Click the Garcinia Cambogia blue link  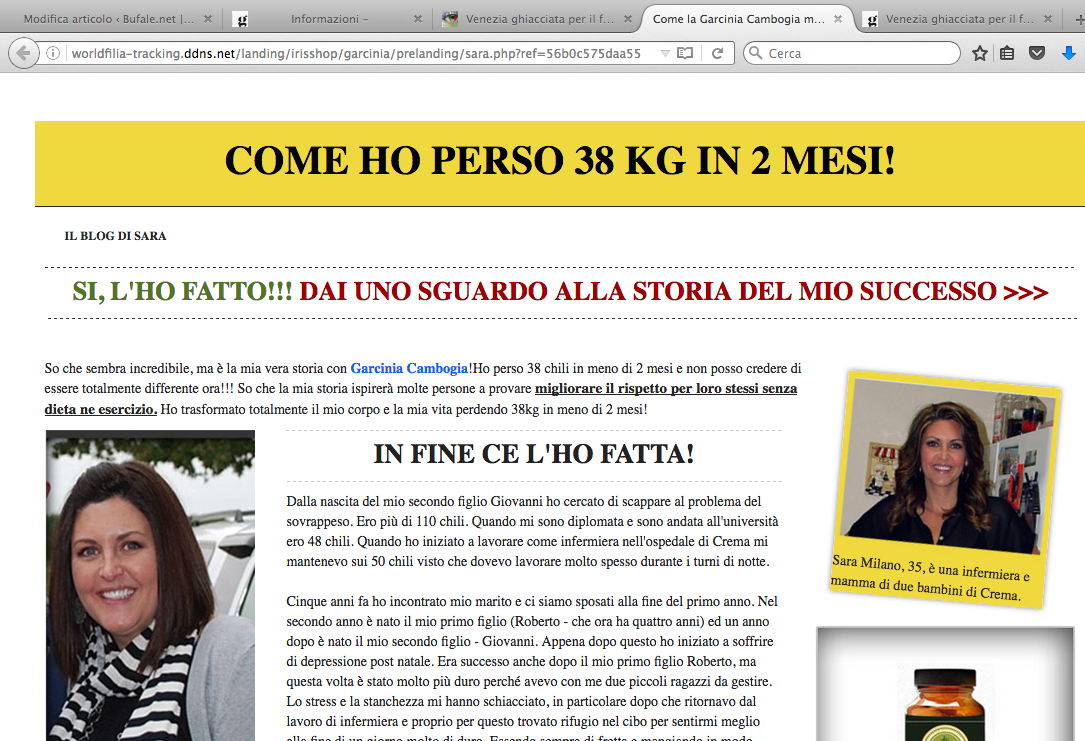click(409, 369)
